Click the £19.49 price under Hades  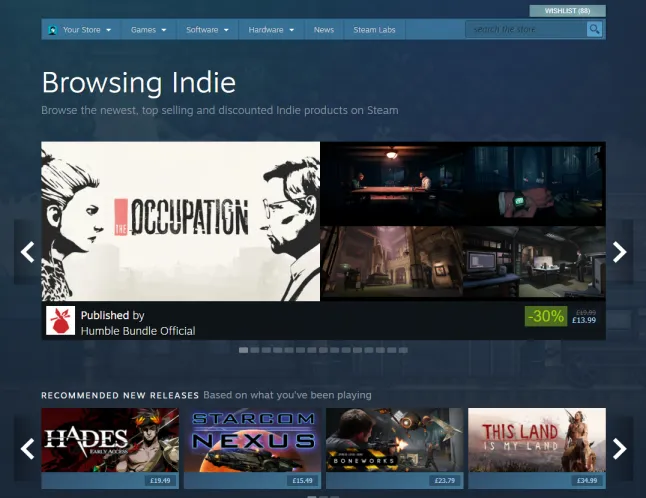click(160, 480)
